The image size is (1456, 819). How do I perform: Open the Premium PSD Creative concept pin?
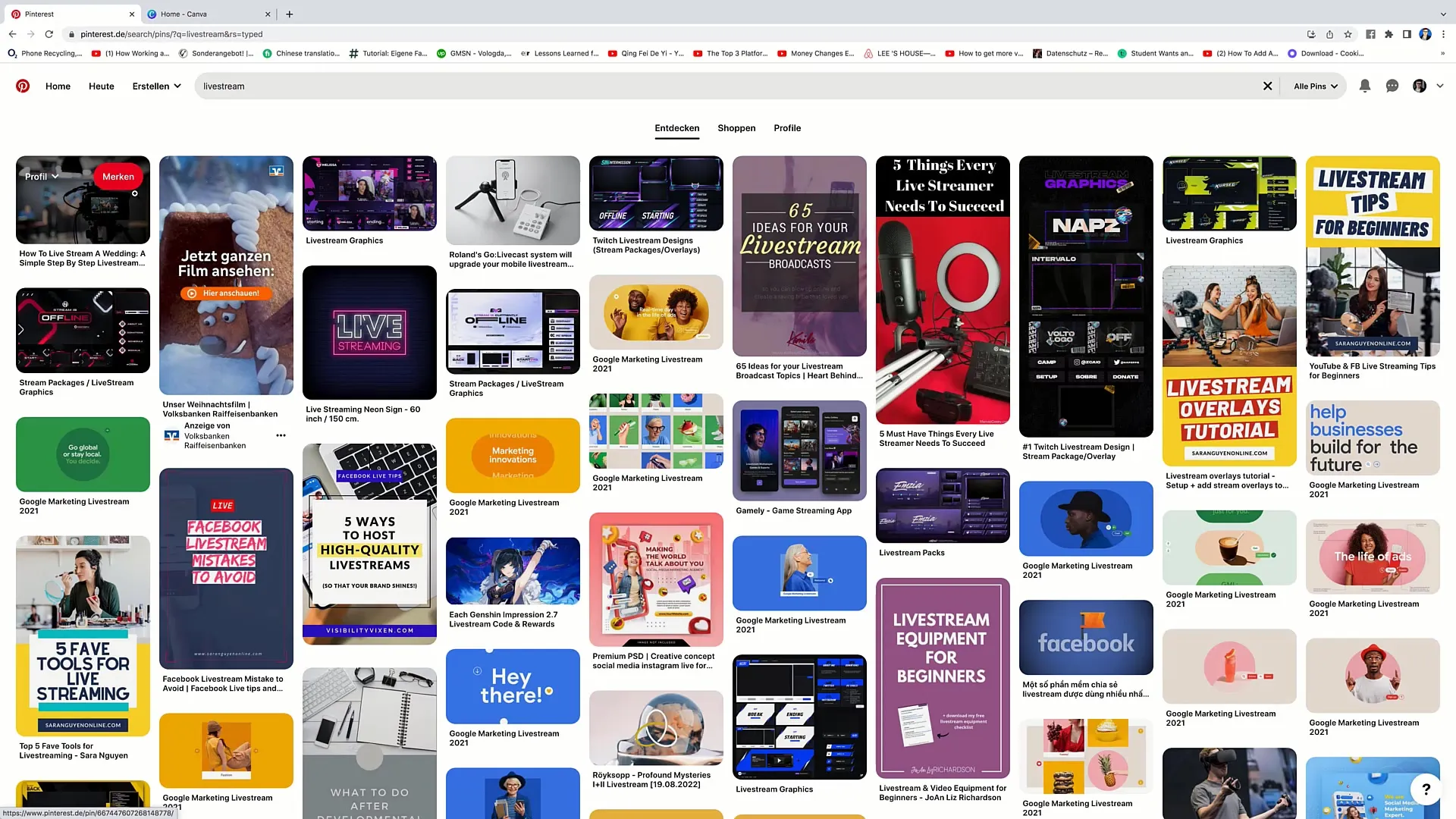pos(656,579)
